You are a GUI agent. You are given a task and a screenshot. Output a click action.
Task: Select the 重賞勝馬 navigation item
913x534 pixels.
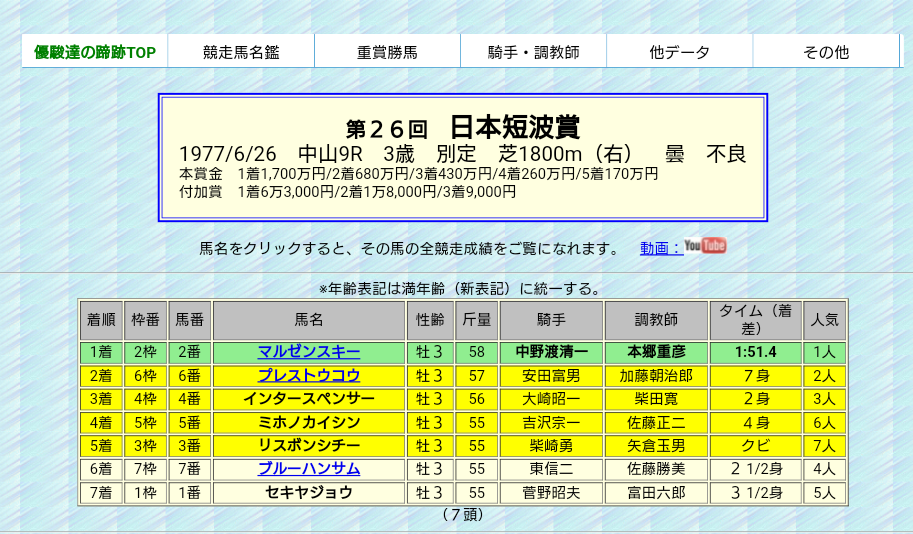(x=387, y=52)
